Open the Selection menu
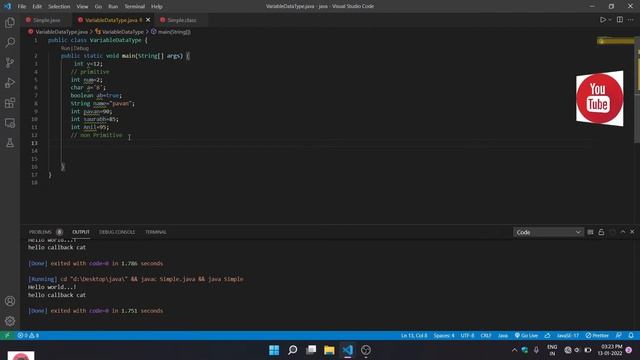 59,7
